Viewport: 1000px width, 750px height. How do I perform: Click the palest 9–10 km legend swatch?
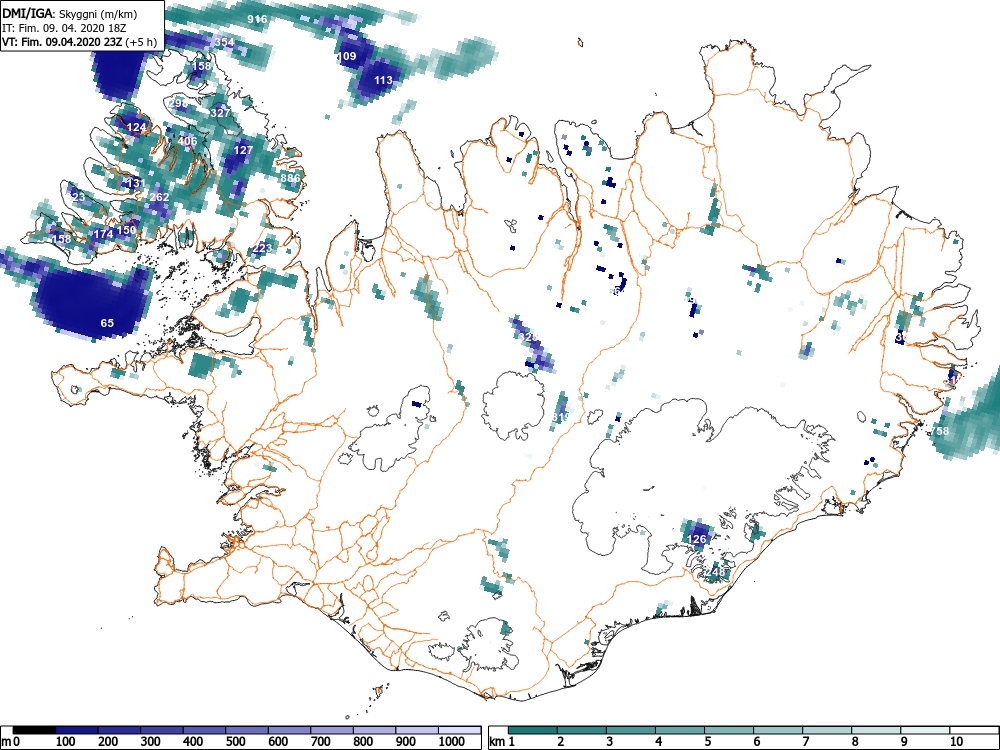(x=925, y=729)
